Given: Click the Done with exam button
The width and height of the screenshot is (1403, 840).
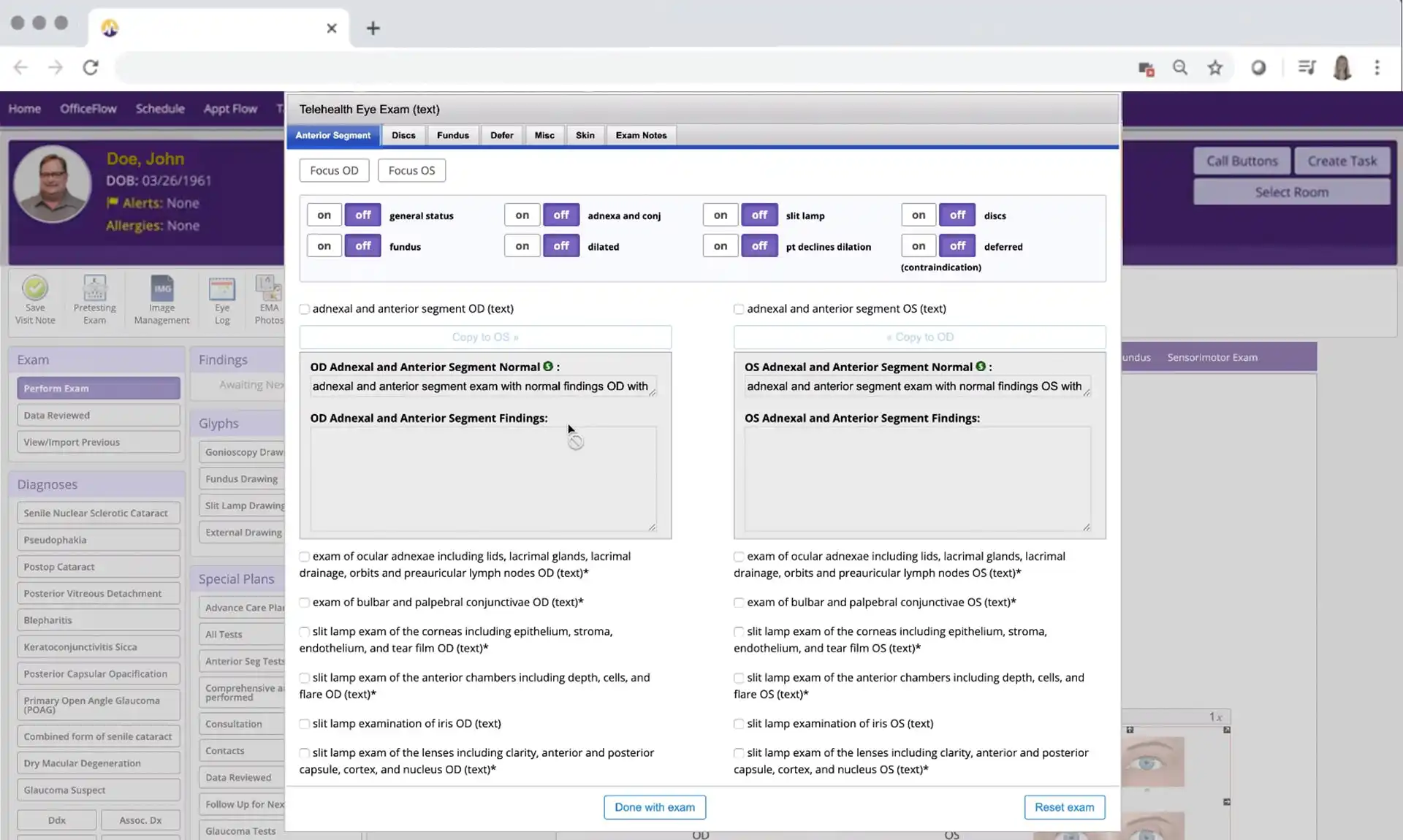Looking at the screenshot, I should (x=654, y=807).
